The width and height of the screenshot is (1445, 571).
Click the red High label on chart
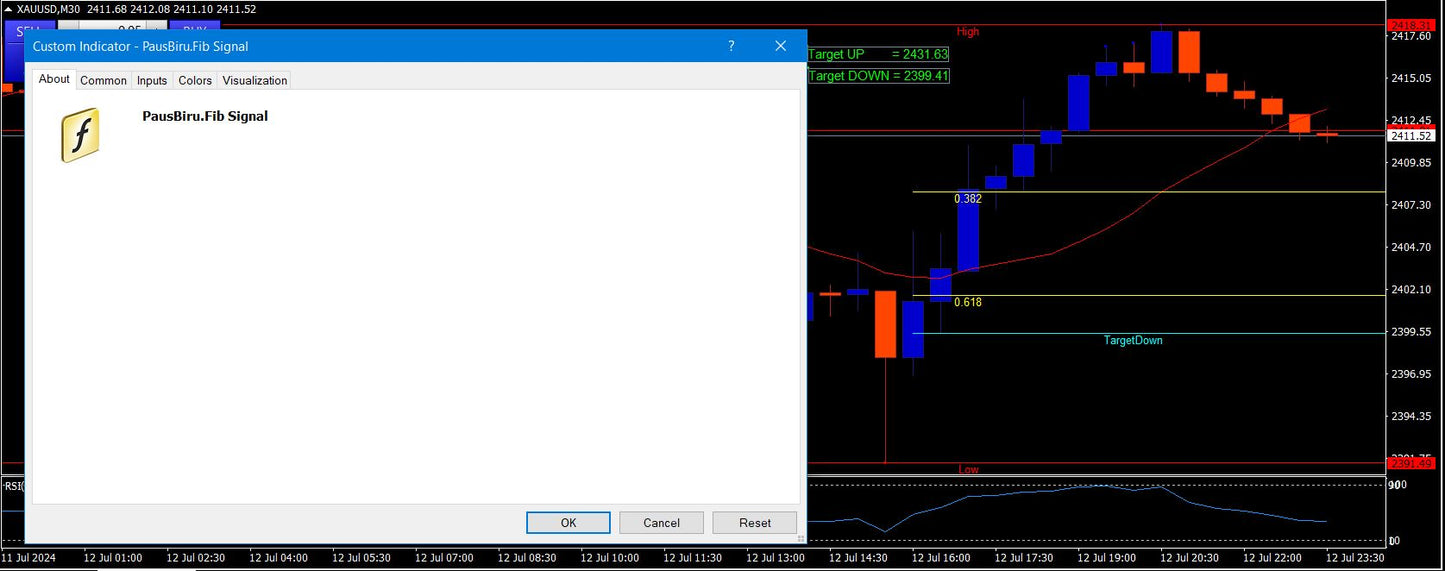[968, 32]
